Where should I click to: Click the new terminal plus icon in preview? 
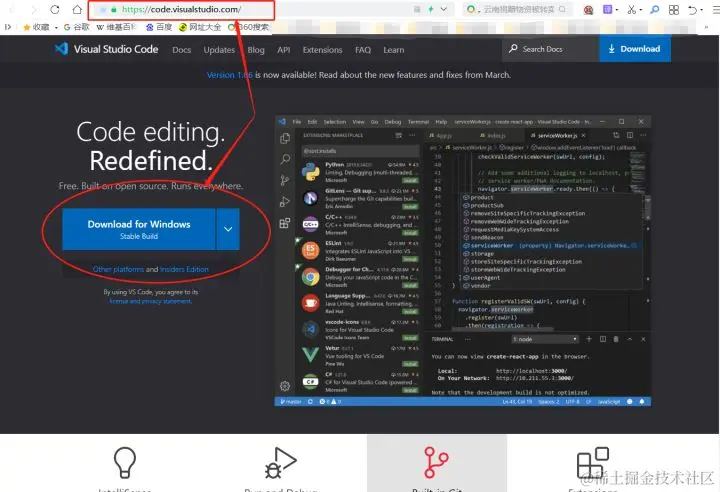589,339
